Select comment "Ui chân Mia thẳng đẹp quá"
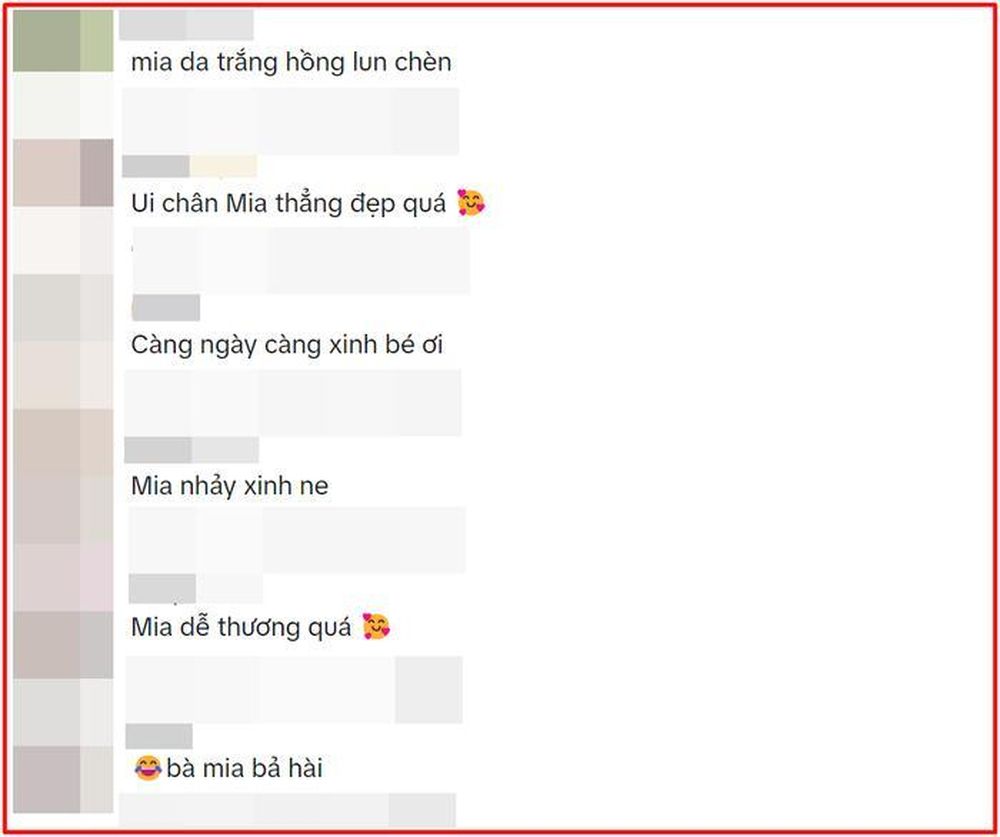Screen dimensions: 1000x837 288,204
